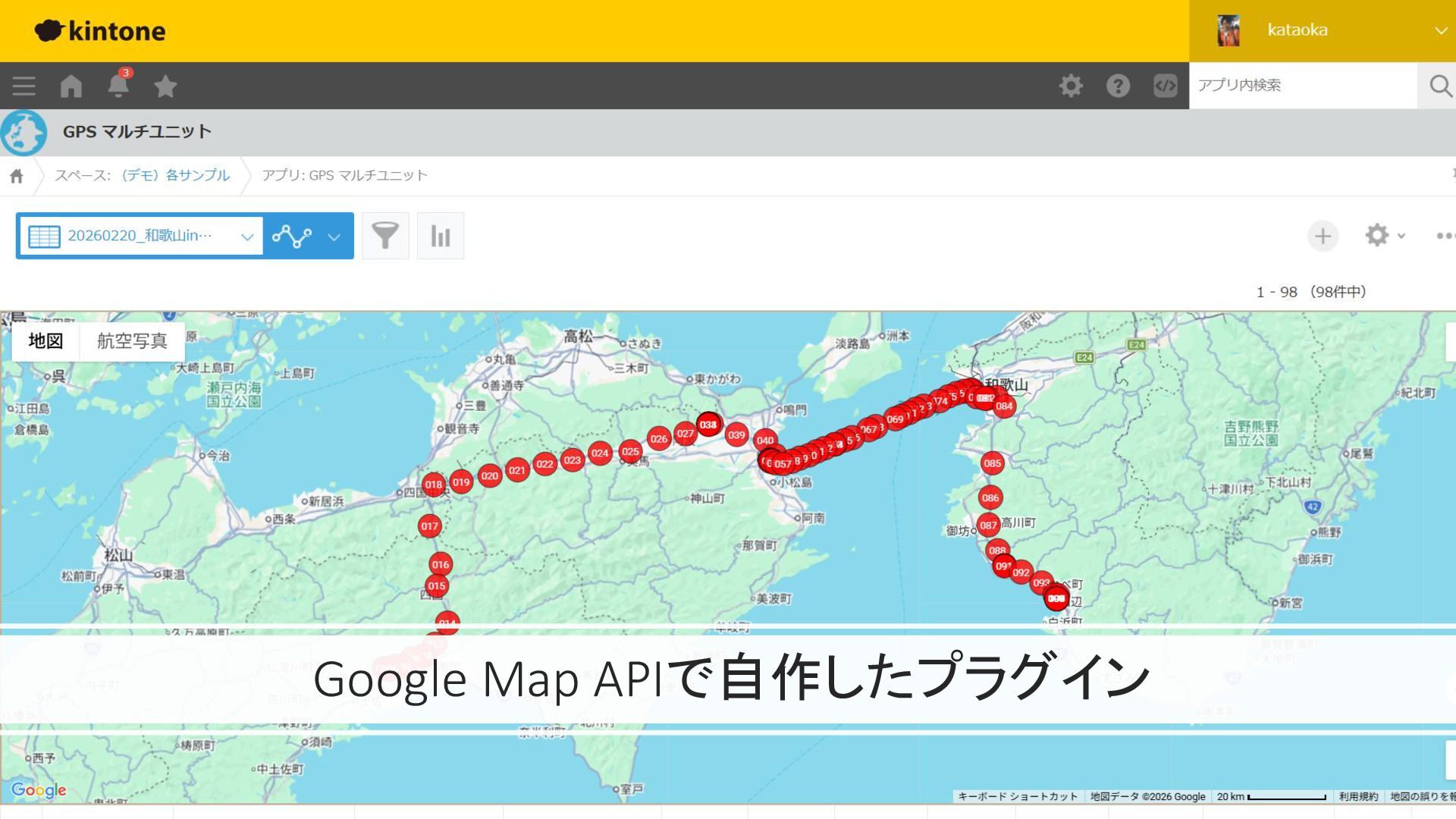Click the アプリ内検索 search field

(1302, 86)
